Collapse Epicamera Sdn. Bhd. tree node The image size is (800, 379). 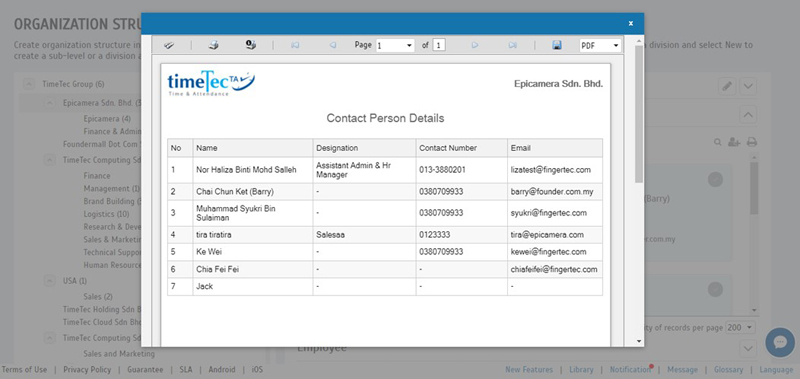(49, 103)
